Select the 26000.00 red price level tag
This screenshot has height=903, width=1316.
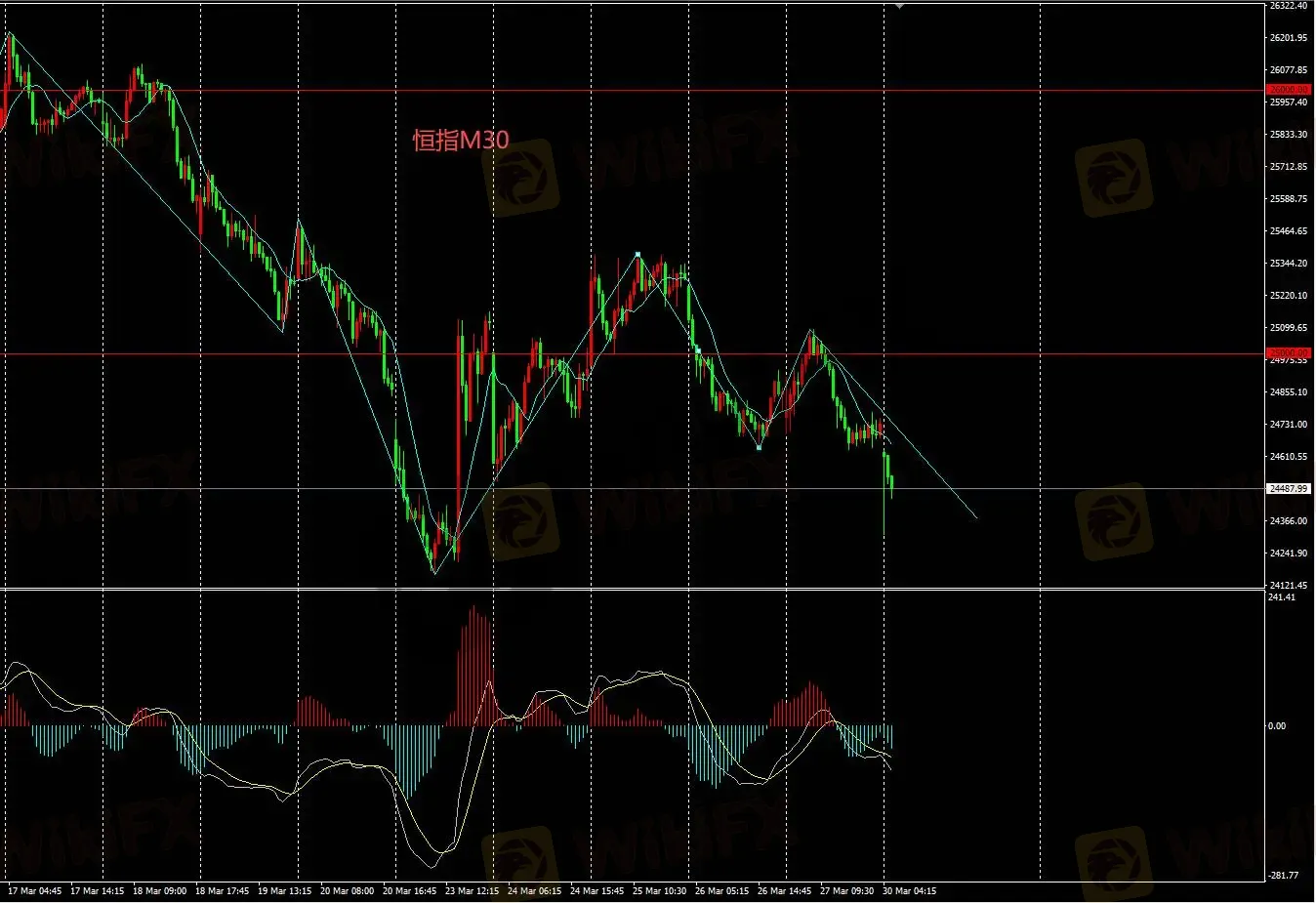click(1289, 90)
